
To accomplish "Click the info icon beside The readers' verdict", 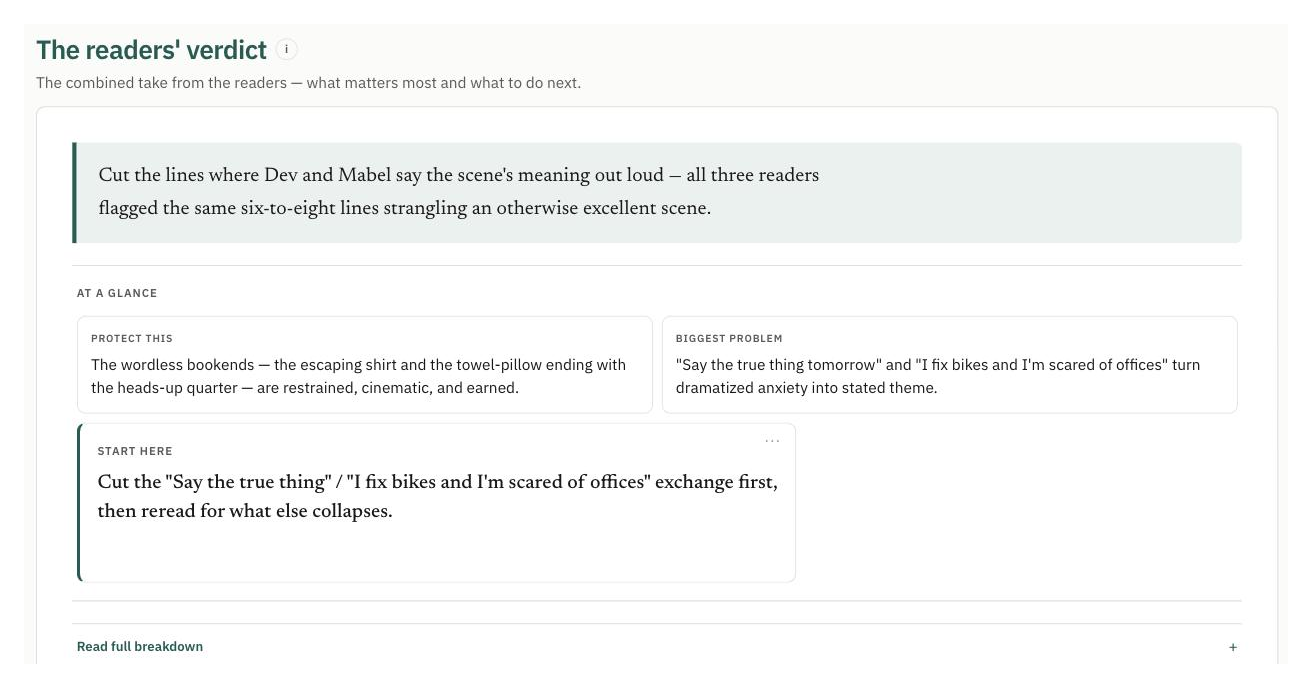I will click(x=286, y=49).
